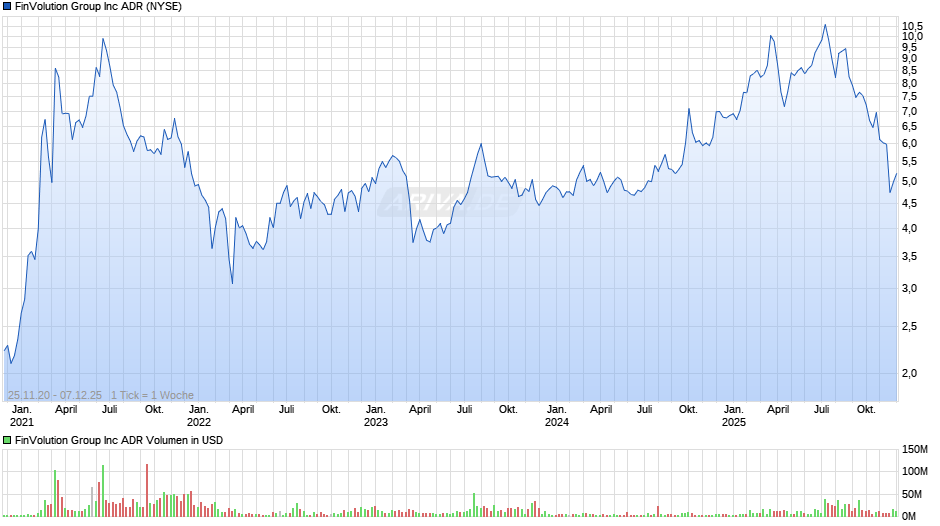The height and width of the screenshot is (526, 940).
Task: Click the '10,0' price axis label
Action: tap(912, 37)
